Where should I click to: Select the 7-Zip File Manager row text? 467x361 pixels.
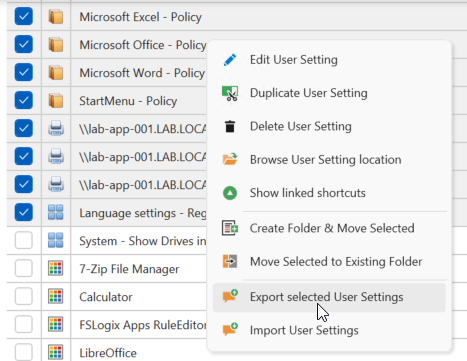click(129, 269)
